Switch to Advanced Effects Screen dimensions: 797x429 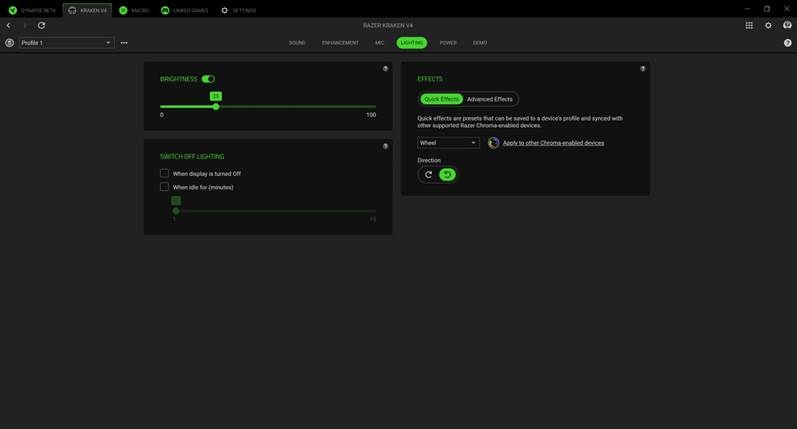489,99
